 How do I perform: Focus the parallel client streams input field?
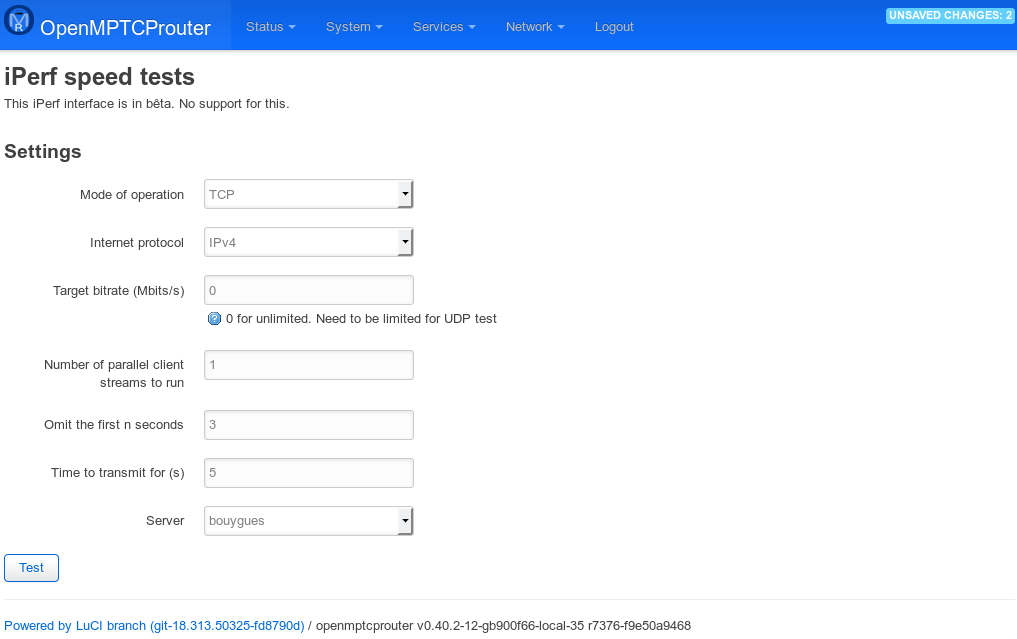[309, 365]
